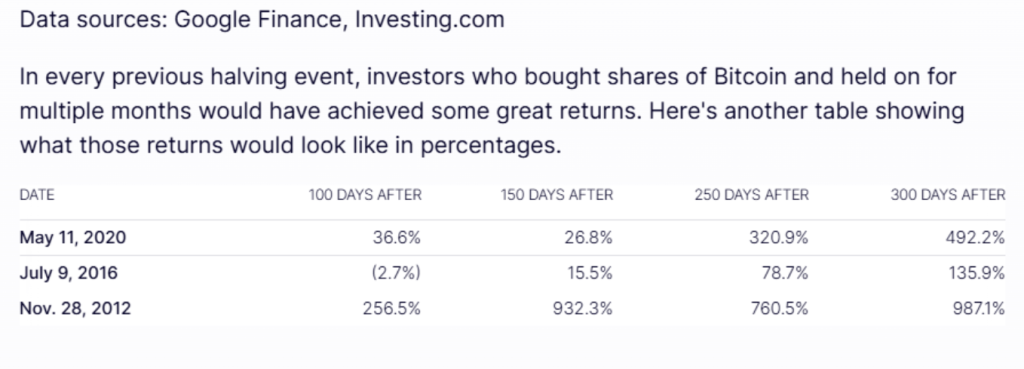Click the 135.9% cell value

pos(976,273)
